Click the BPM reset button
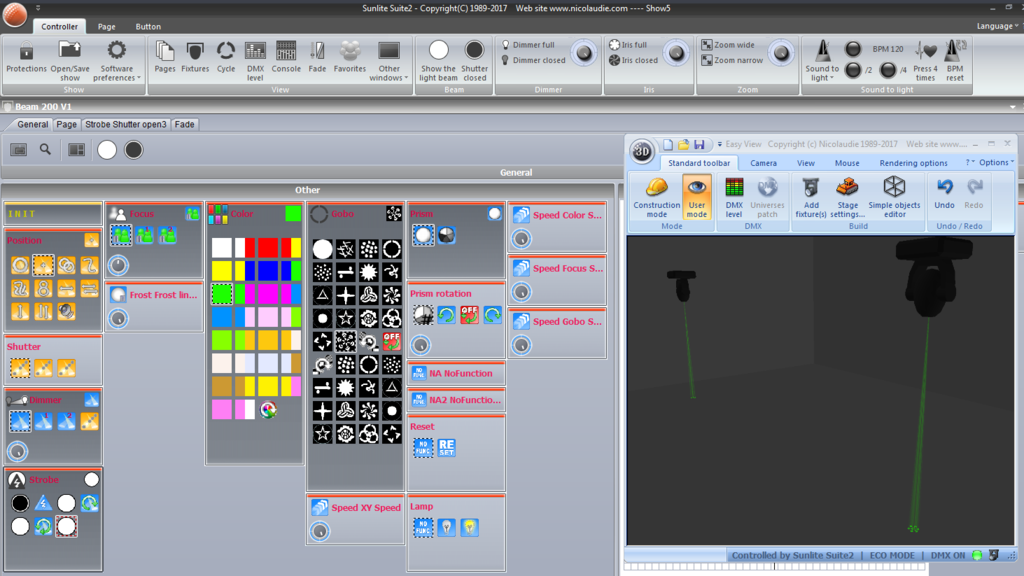This screenshot has height=576, width=1024. (x=955, y=61)
